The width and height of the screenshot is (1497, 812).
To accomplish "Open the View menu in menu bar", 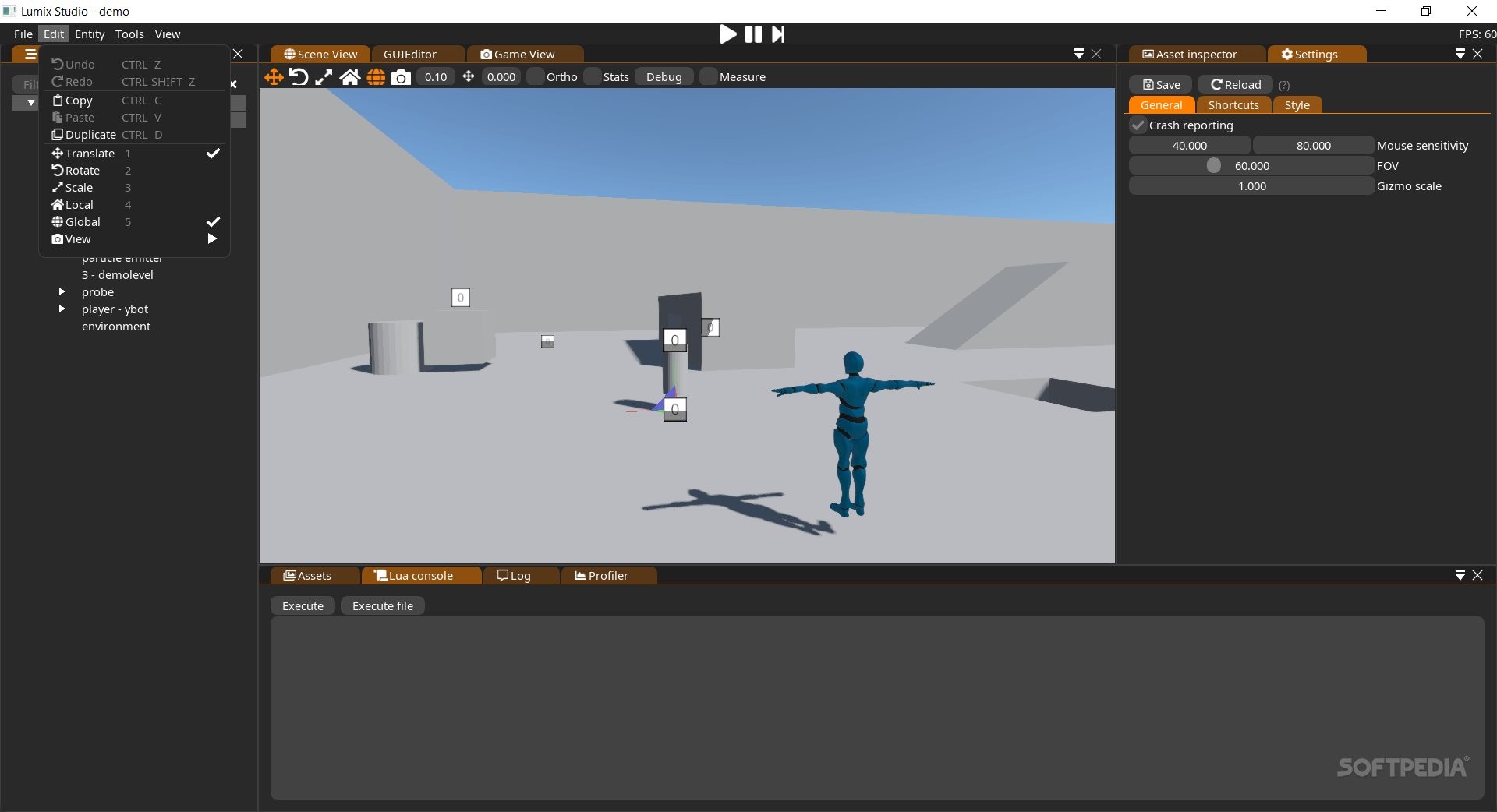I will [x=168, y=34].
